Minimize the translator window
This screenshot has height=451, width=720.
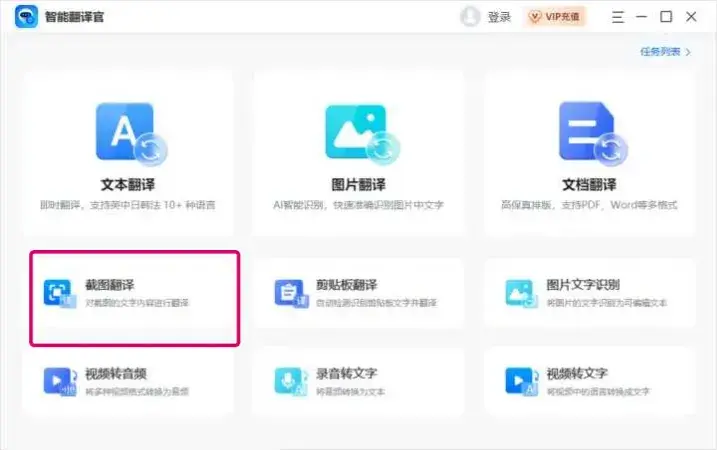coord(641,17)
